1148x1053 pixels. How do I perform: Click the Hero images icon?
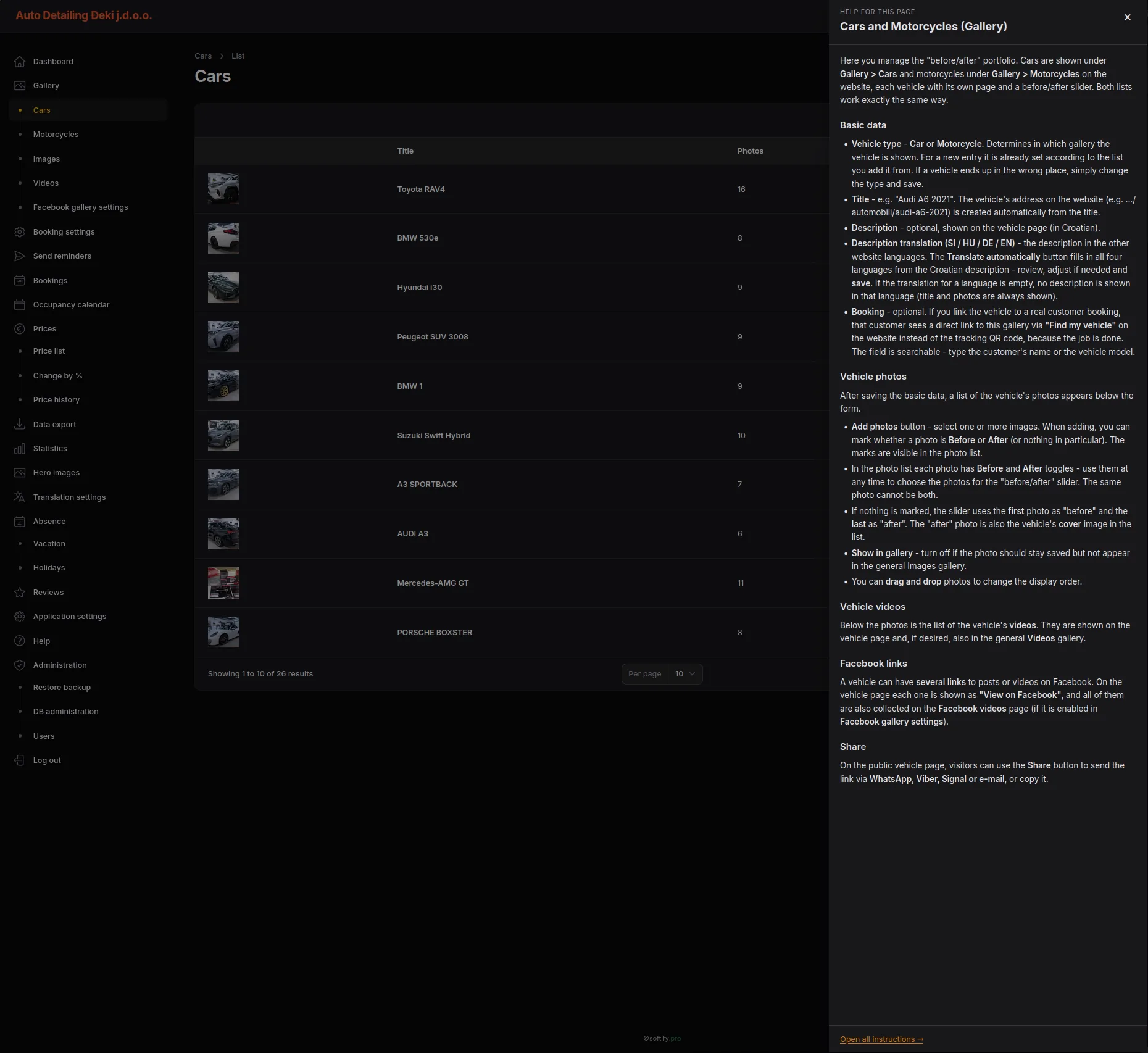20,473
